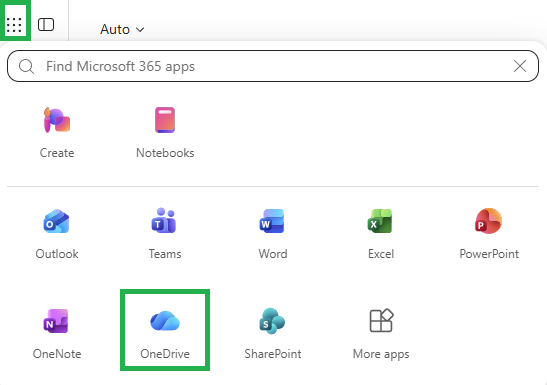Expand the Auto dropdown
The width and height of the screenshot is (547, 385).
tap(122, 29)
